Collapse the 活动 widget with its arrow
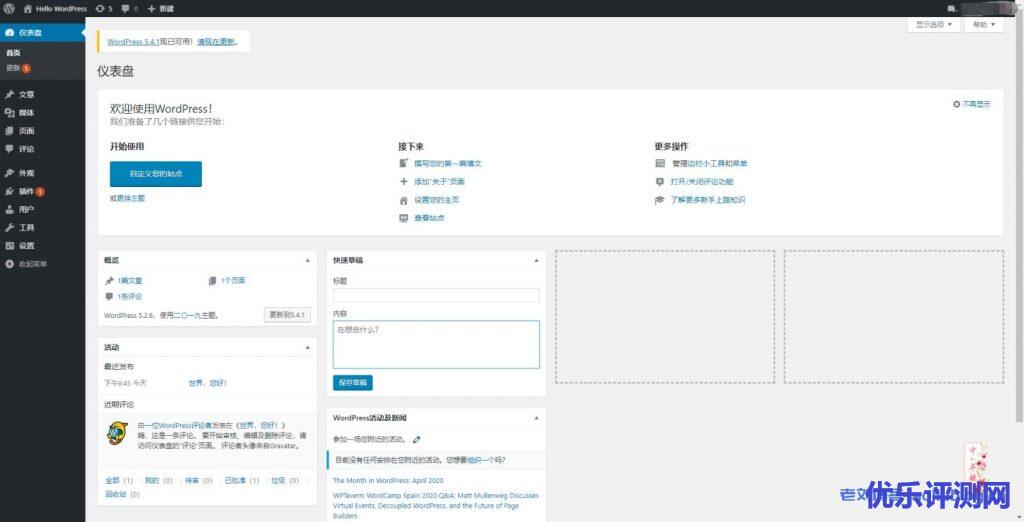Image resolution: width=1024 pixels, height=522 pixels. click(308, 348)
